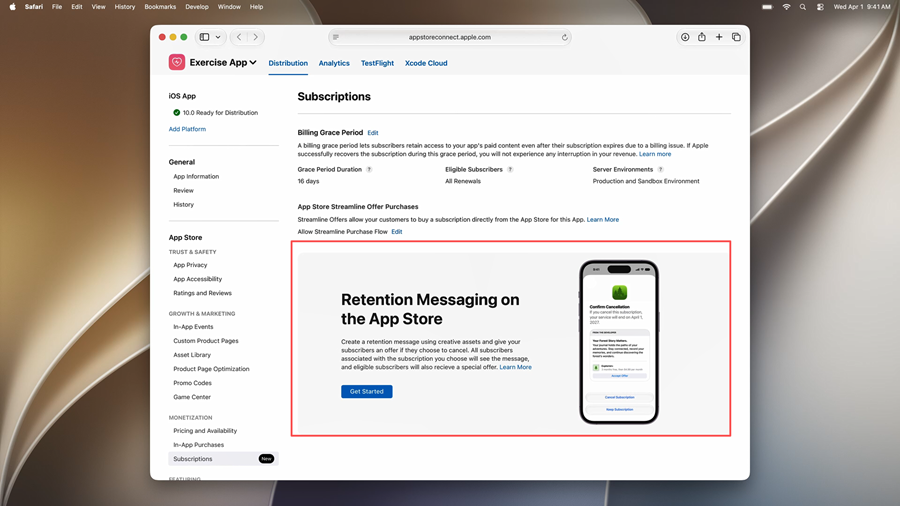This screenshot has height=506, width=900.
Task: Open the Safari menu in menu bar
Action: click(34, 7)
